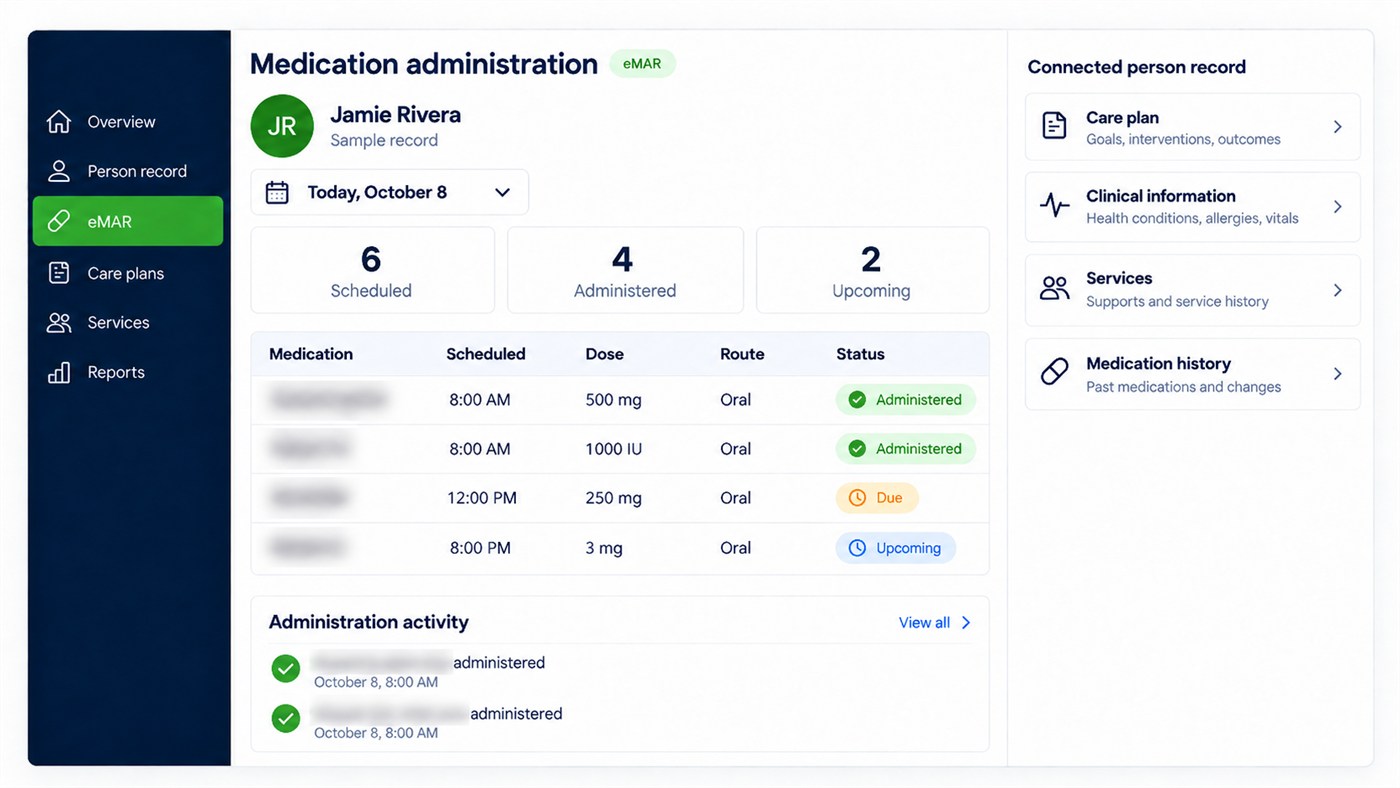The image size is (1400, 788).
Task: Click the Overview home icon
Action: (59, 121)
